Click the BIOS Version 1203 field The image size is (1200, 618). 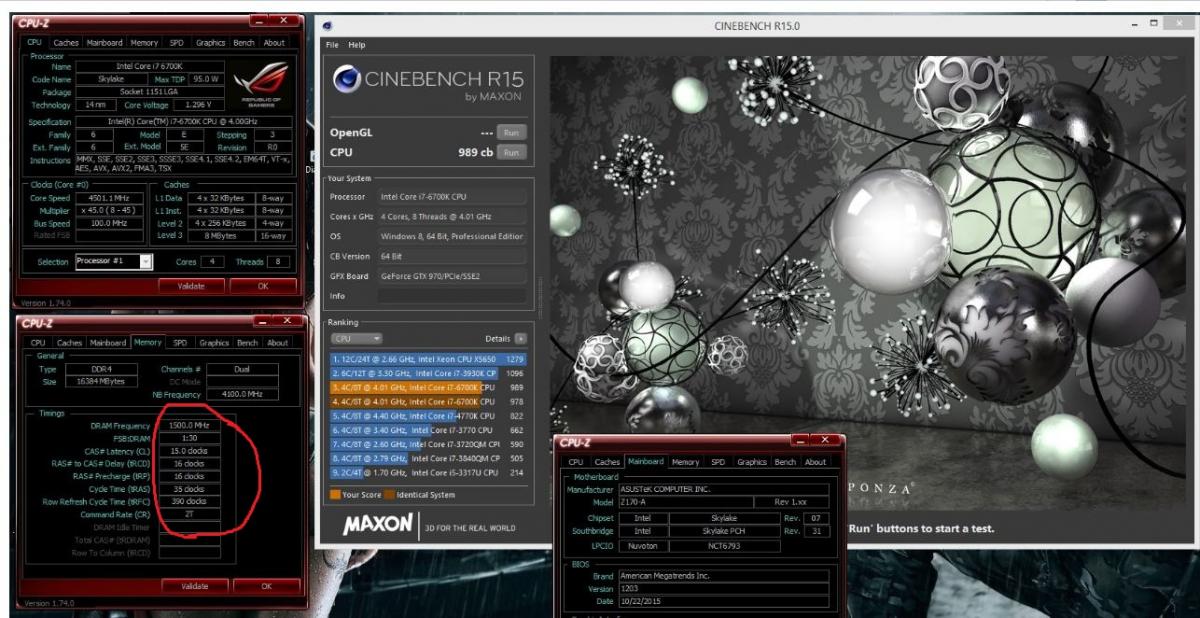[x=724, y=588]
